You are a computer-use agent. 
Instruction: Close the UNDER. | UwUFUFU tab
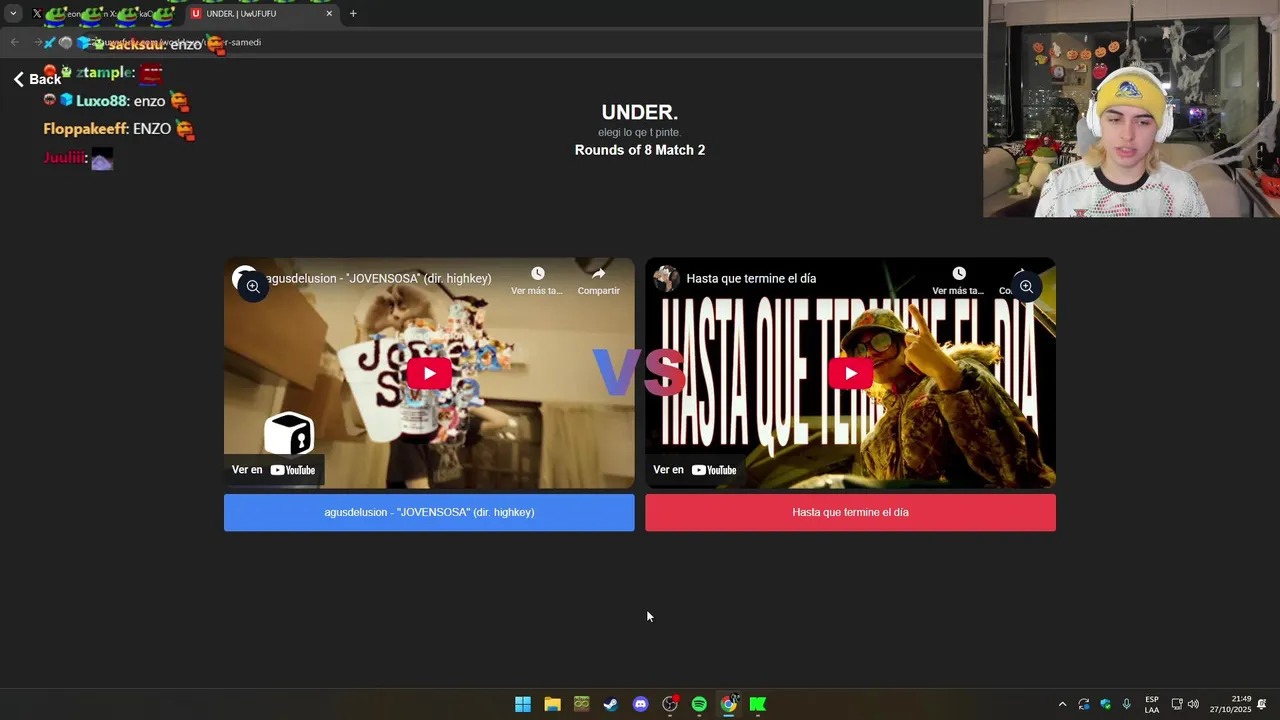pos(329,14)
